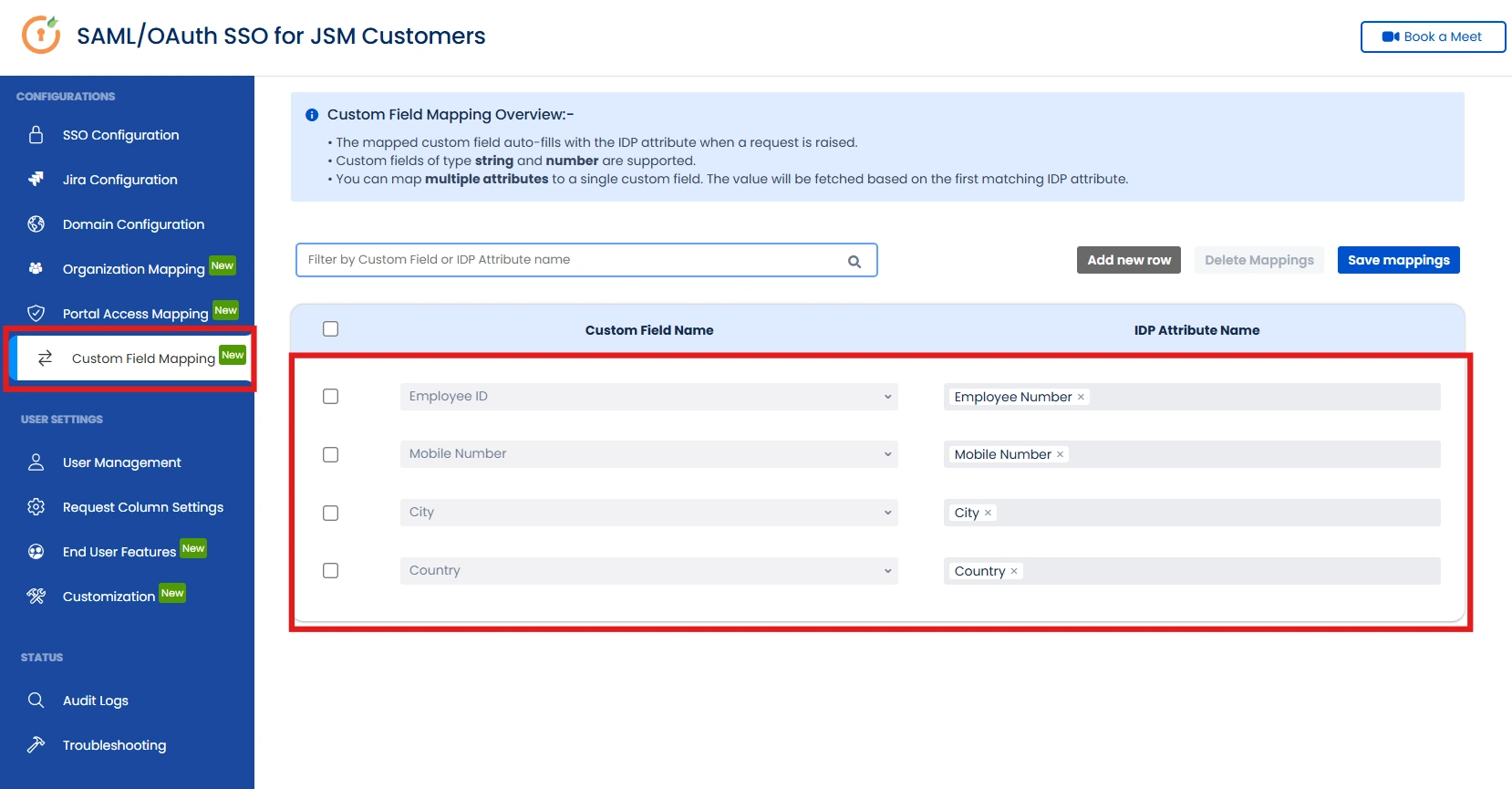Click Save mappings button
Screen dimensions: 1512x789
tap(1399, 260)
